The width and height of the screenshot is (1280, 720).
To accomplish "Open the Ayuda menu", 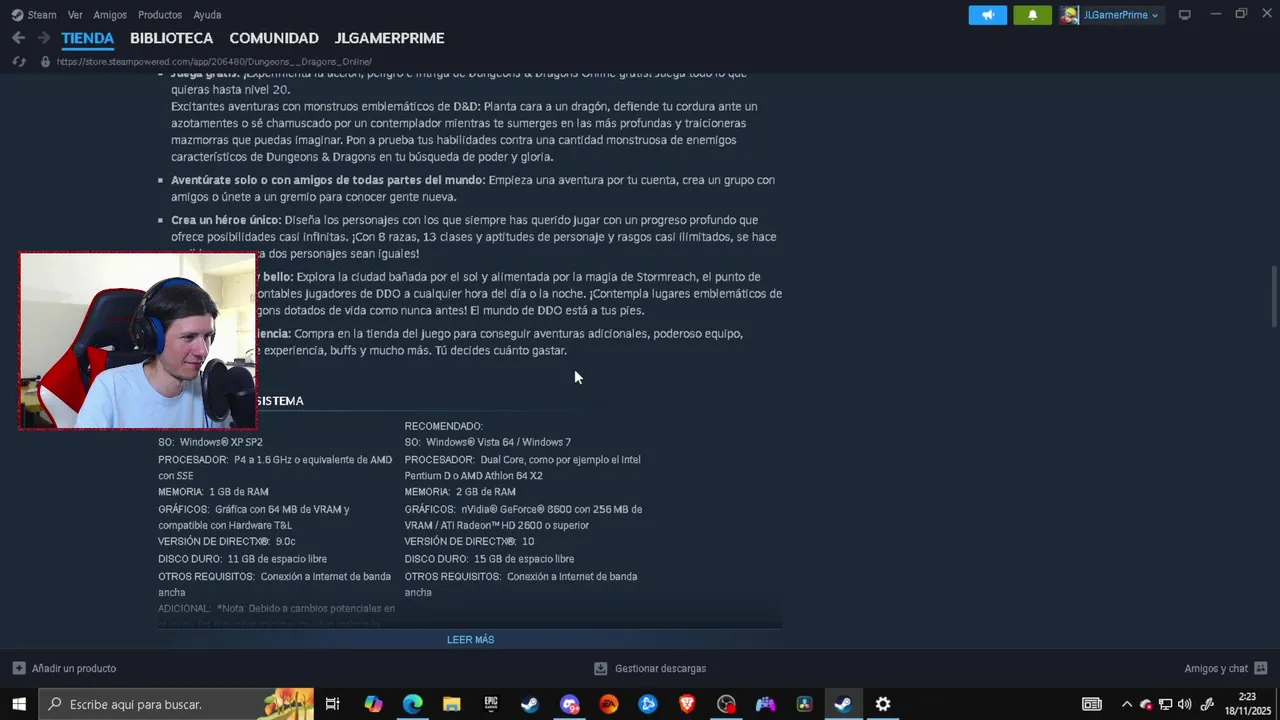I will pos(207,15).
